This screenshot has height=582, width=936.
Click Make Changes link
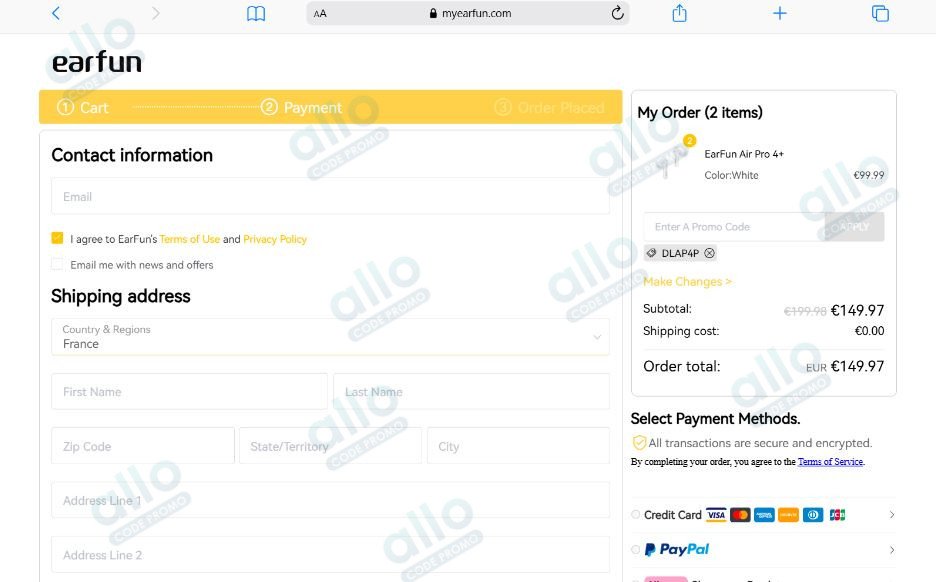click(687, 281)
